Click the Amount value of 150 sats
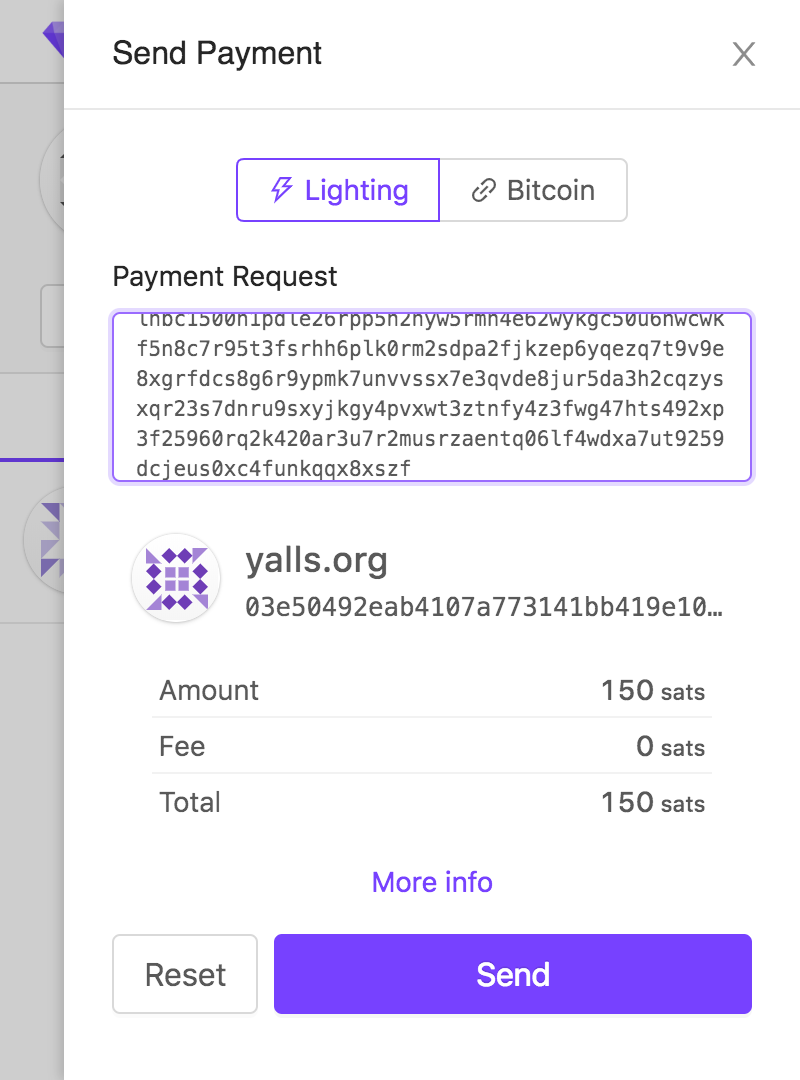800x1080 pixels. 652,691
